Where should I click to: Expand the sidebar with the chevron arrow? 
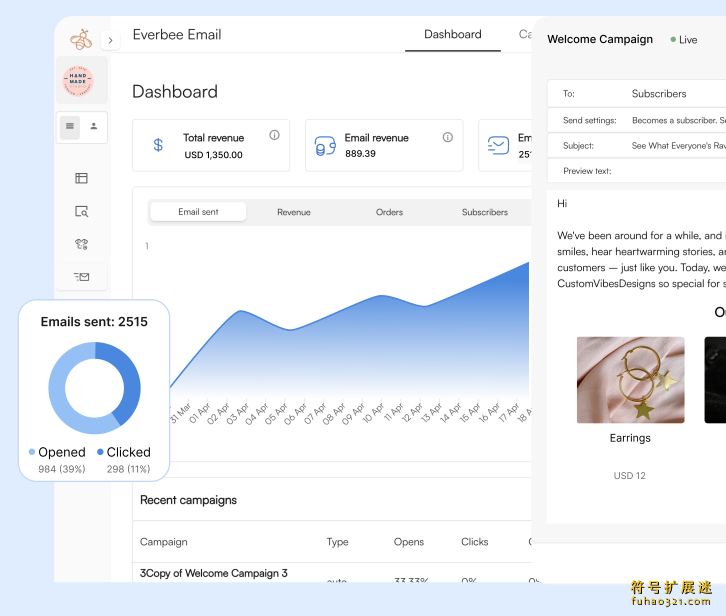click(x=110, y=40)
